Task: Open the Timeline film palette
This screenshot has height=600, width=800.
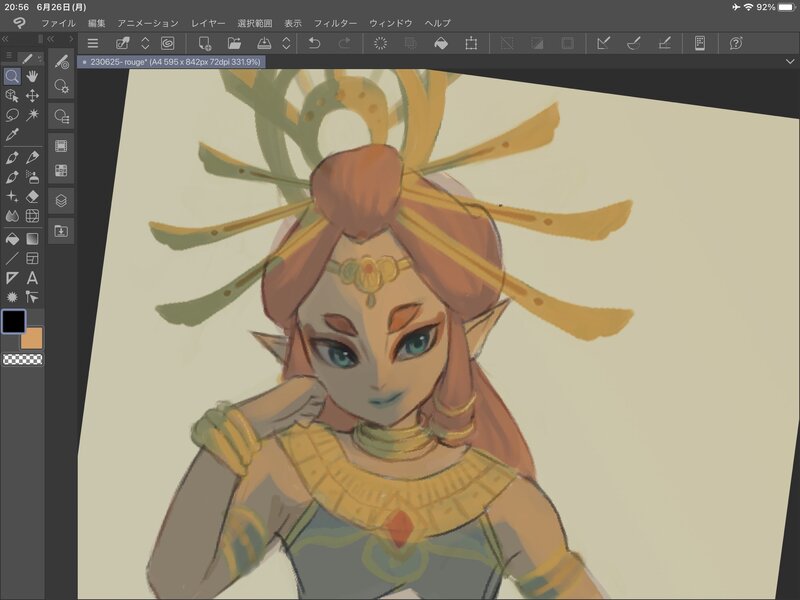Action: tap(61, 146)
